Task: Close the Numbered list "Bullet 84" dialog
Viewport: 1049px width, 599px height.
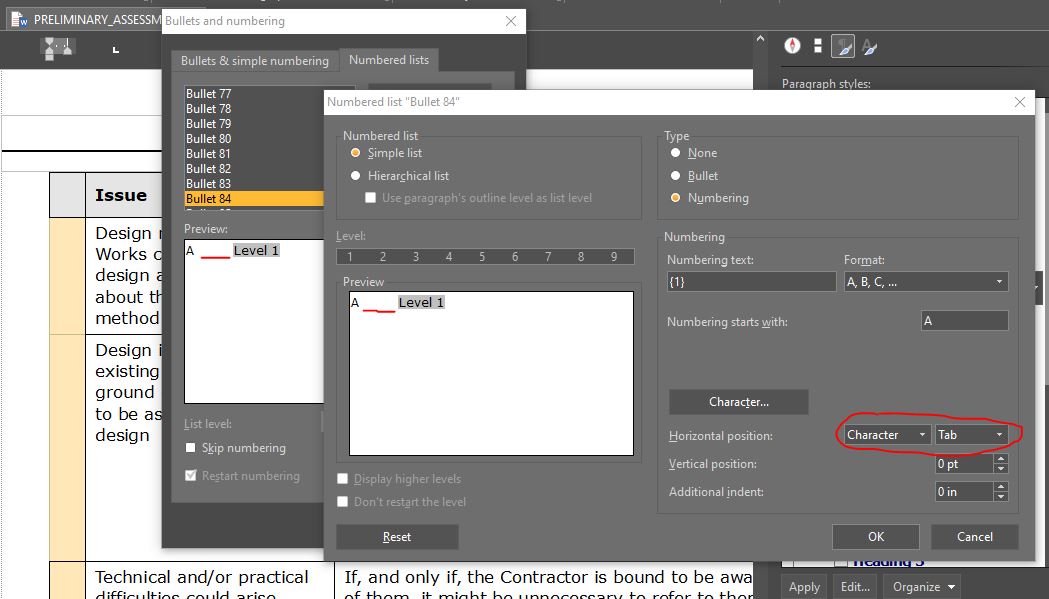Action: click(x=1020, y=102)
